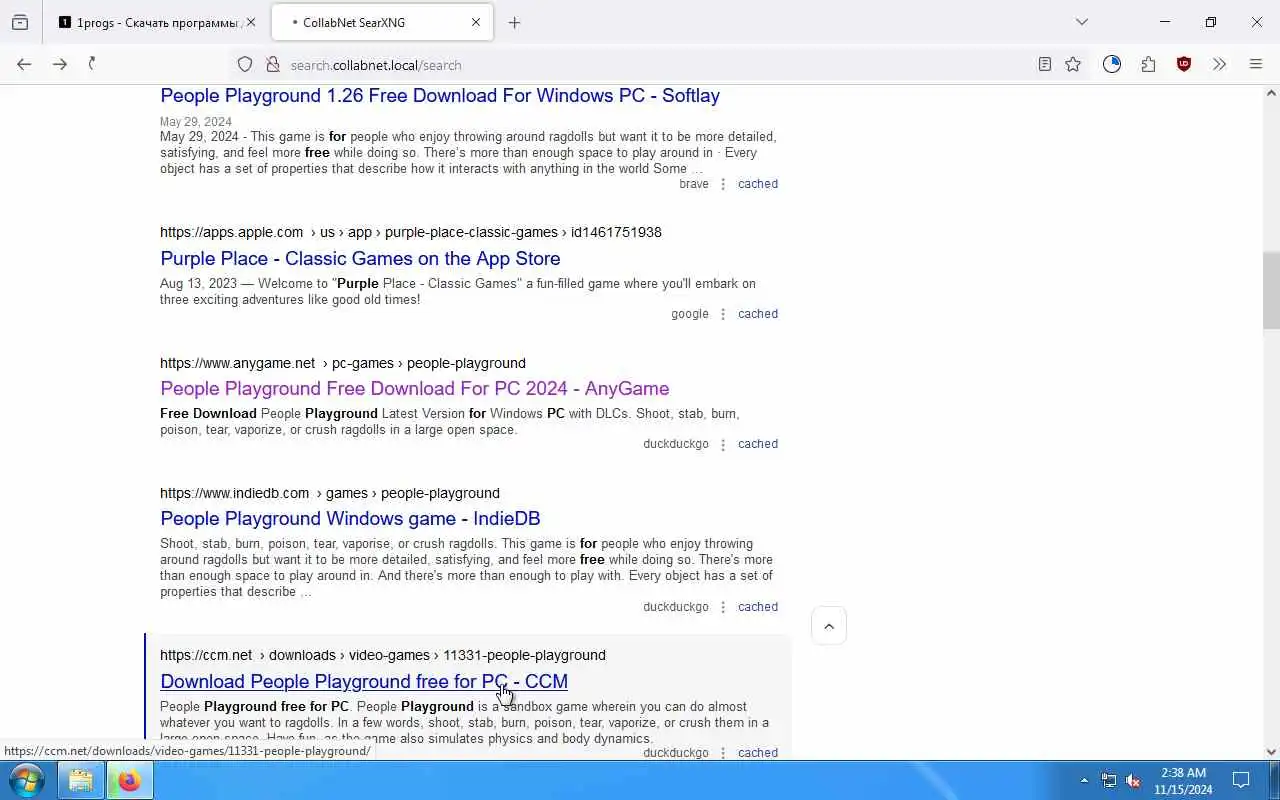Click back-to-top arrow button

pyautogui.click(x=829, y=626)
